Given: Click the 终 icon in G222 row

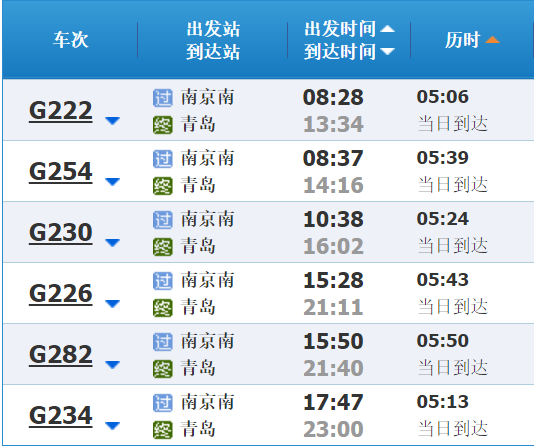Looking at the screenshot, I should (162, 125).
